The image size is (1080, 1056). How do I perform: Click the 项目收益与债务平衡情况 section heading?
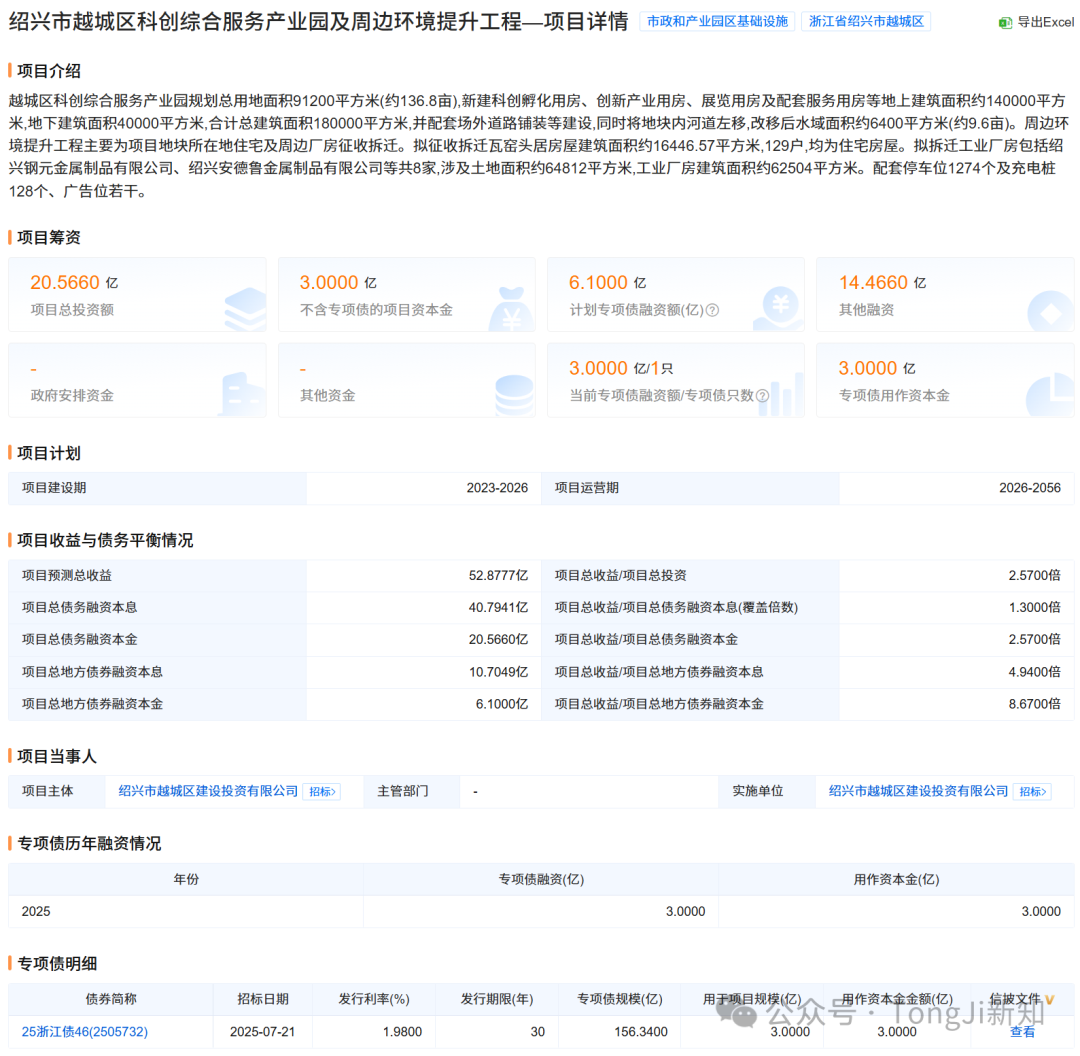pos(105,540)
